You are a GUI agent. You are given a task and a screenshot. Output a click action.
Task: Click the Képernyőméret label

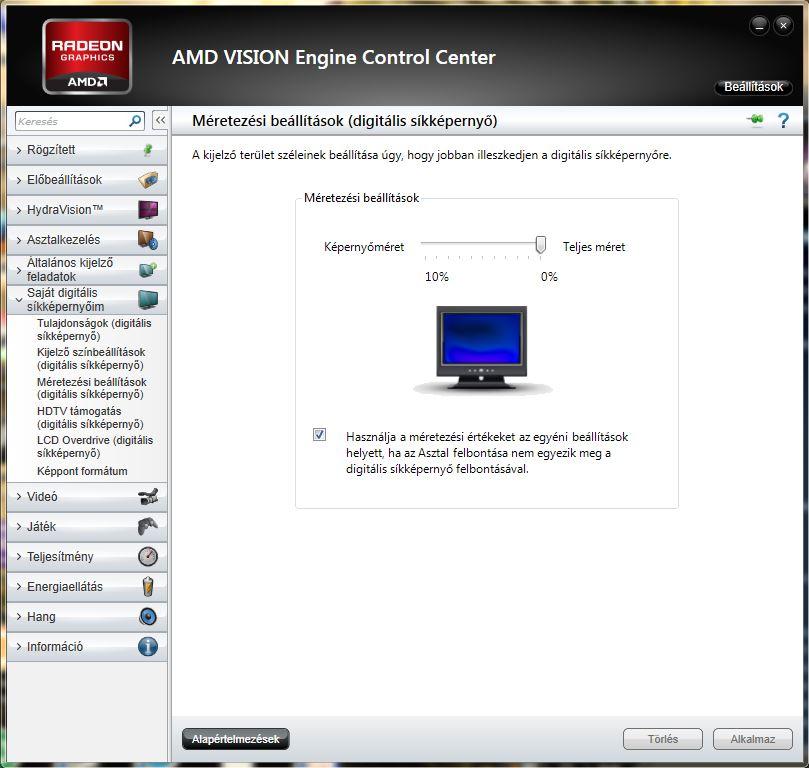click(364, 247)
